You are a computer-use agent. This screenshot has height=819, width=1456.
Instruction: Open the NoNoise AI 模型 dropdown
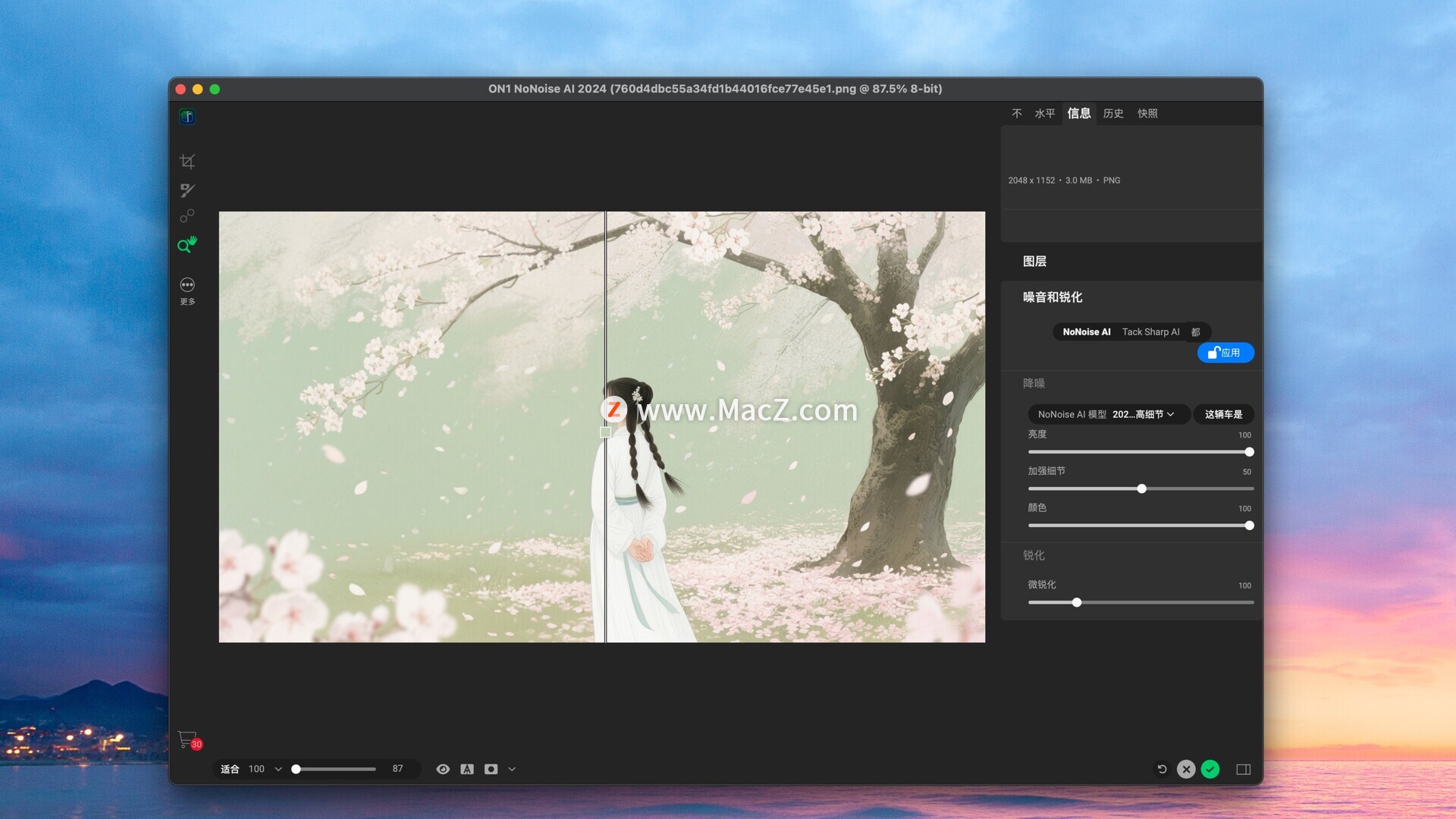(1108, 414)
